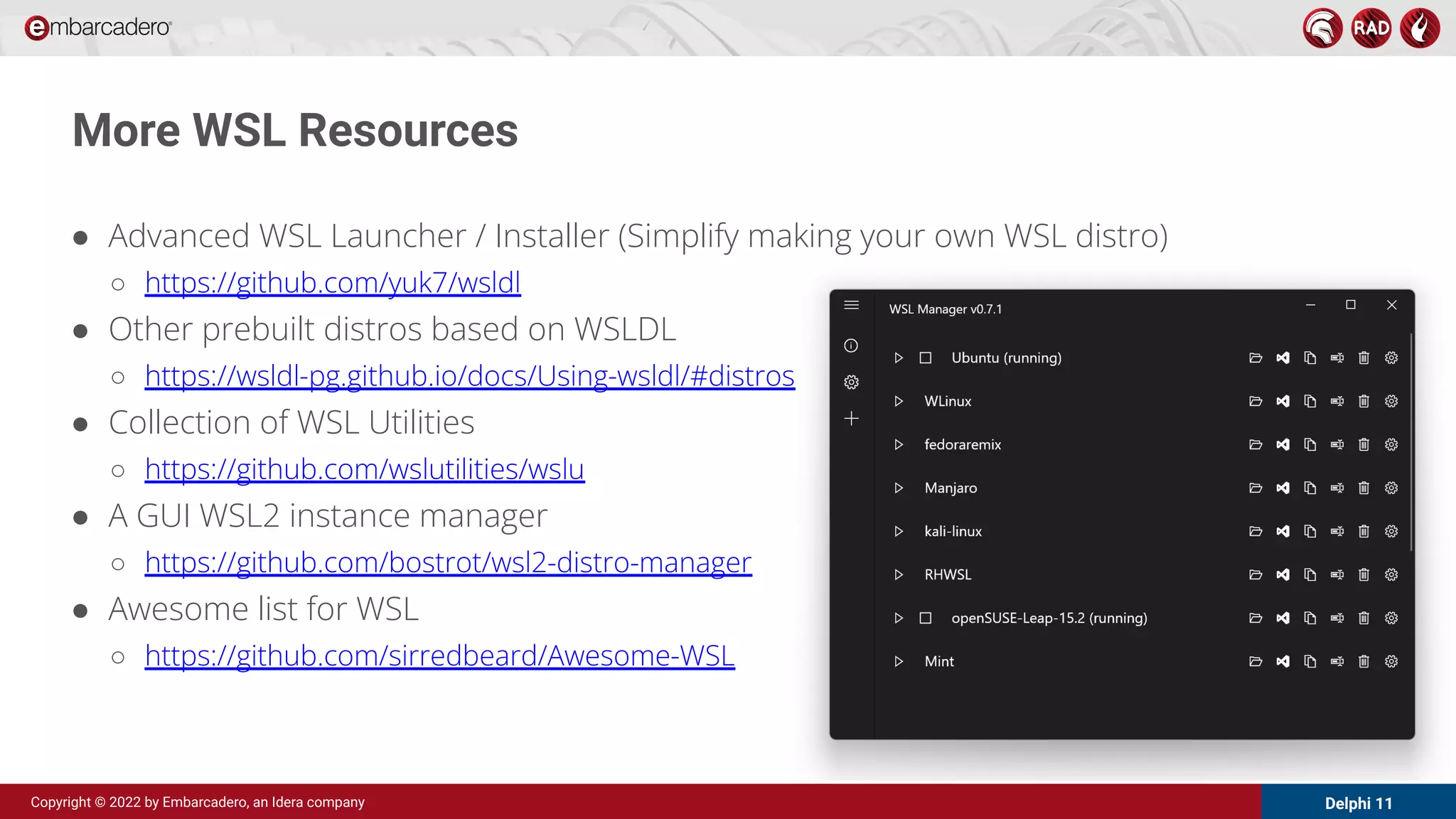Image resolution: width=1456 pixels, height=819 pixels.
Task: Copy the Ubuntu instance
Action: coord(1310,358)
